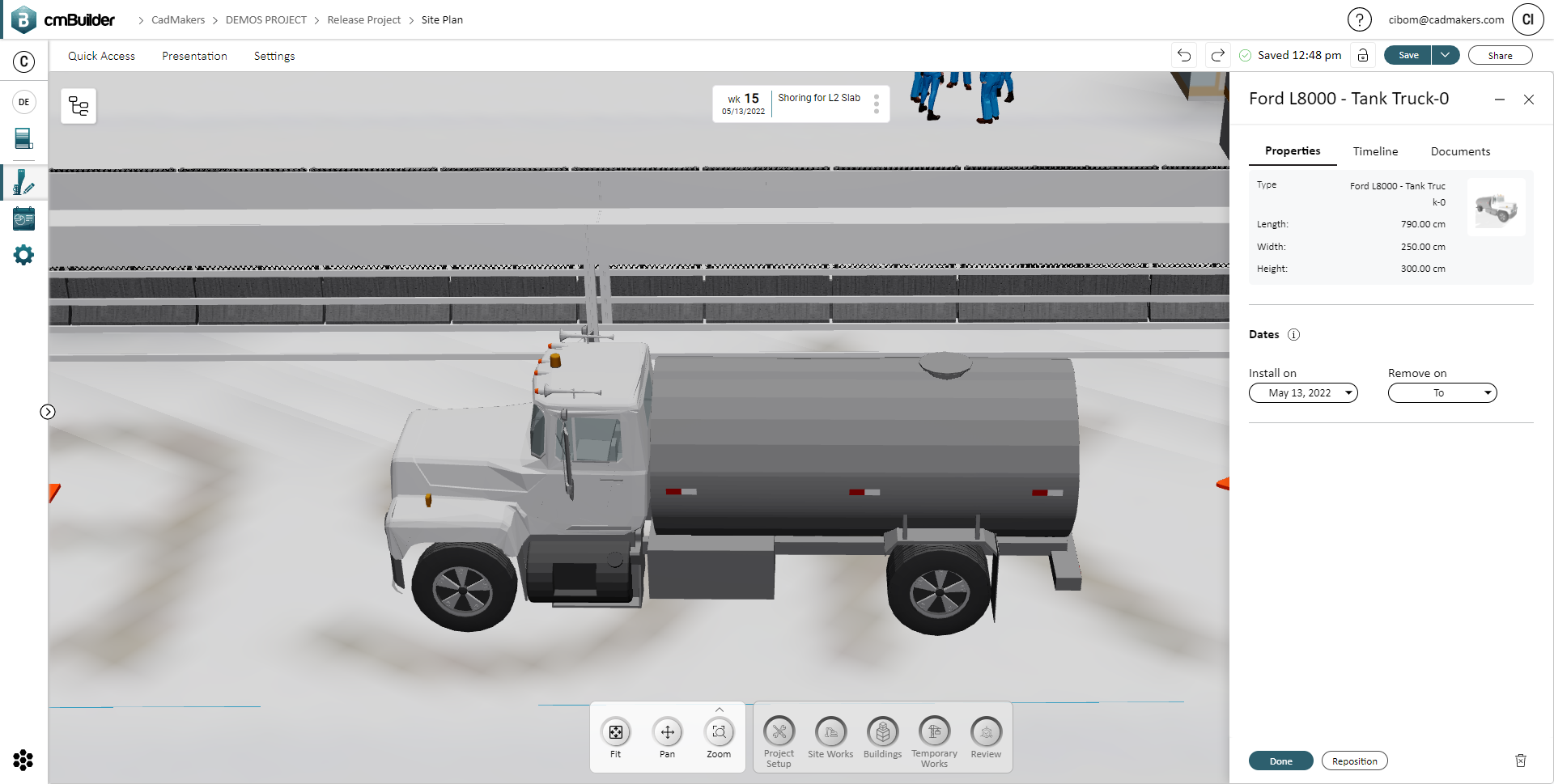
Task: Click the tank truck thumbnail image
Action: pyautogui.click(x=1497, y=207)
